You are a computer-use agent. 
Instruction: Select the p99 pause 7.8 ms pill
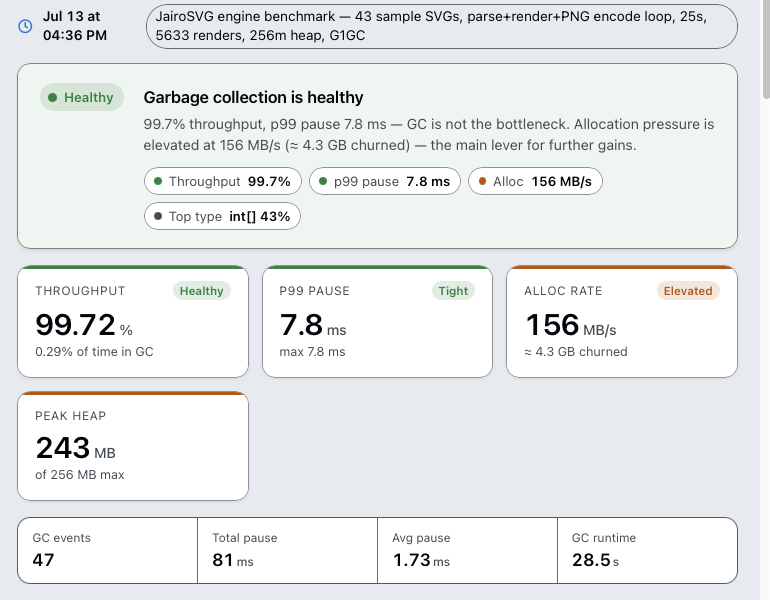click(x=385, y=181)
